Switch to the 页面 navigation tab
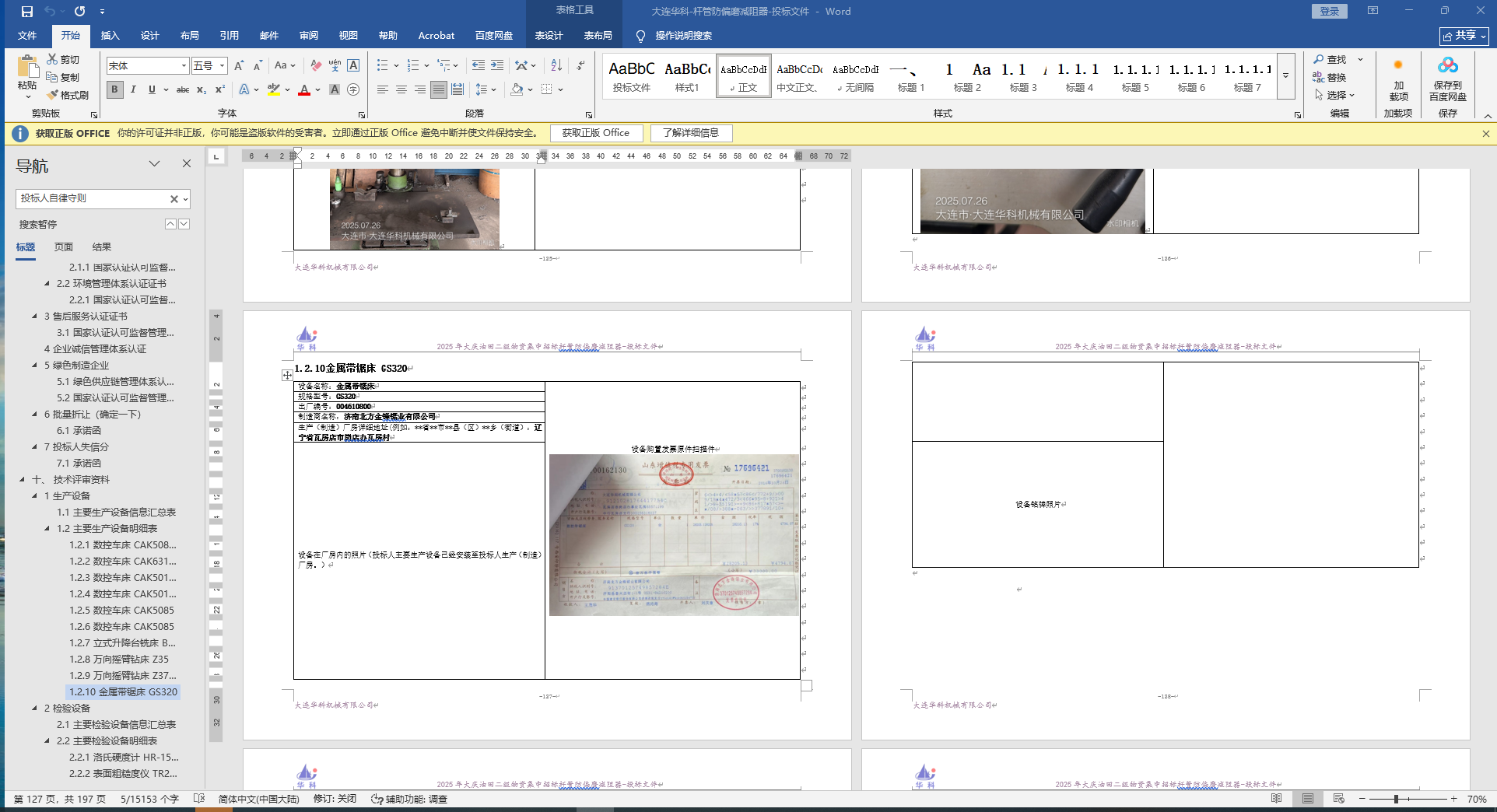 coord(64,247)
